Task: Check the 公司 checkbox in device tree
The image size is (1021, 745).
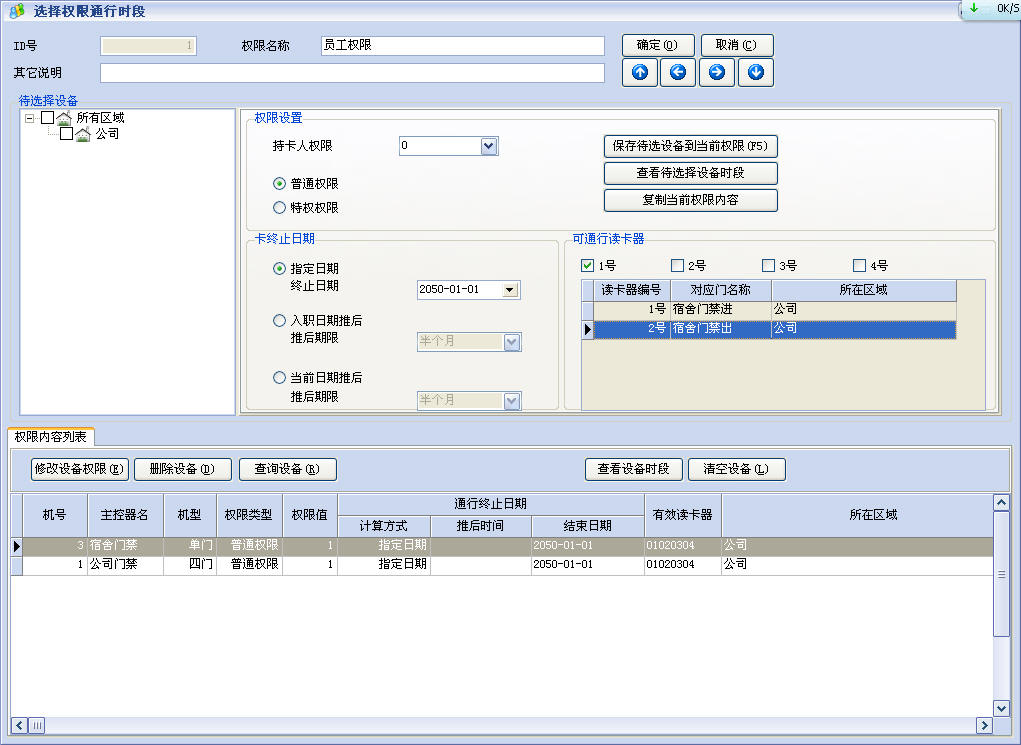Action: [x=67, y=134]
